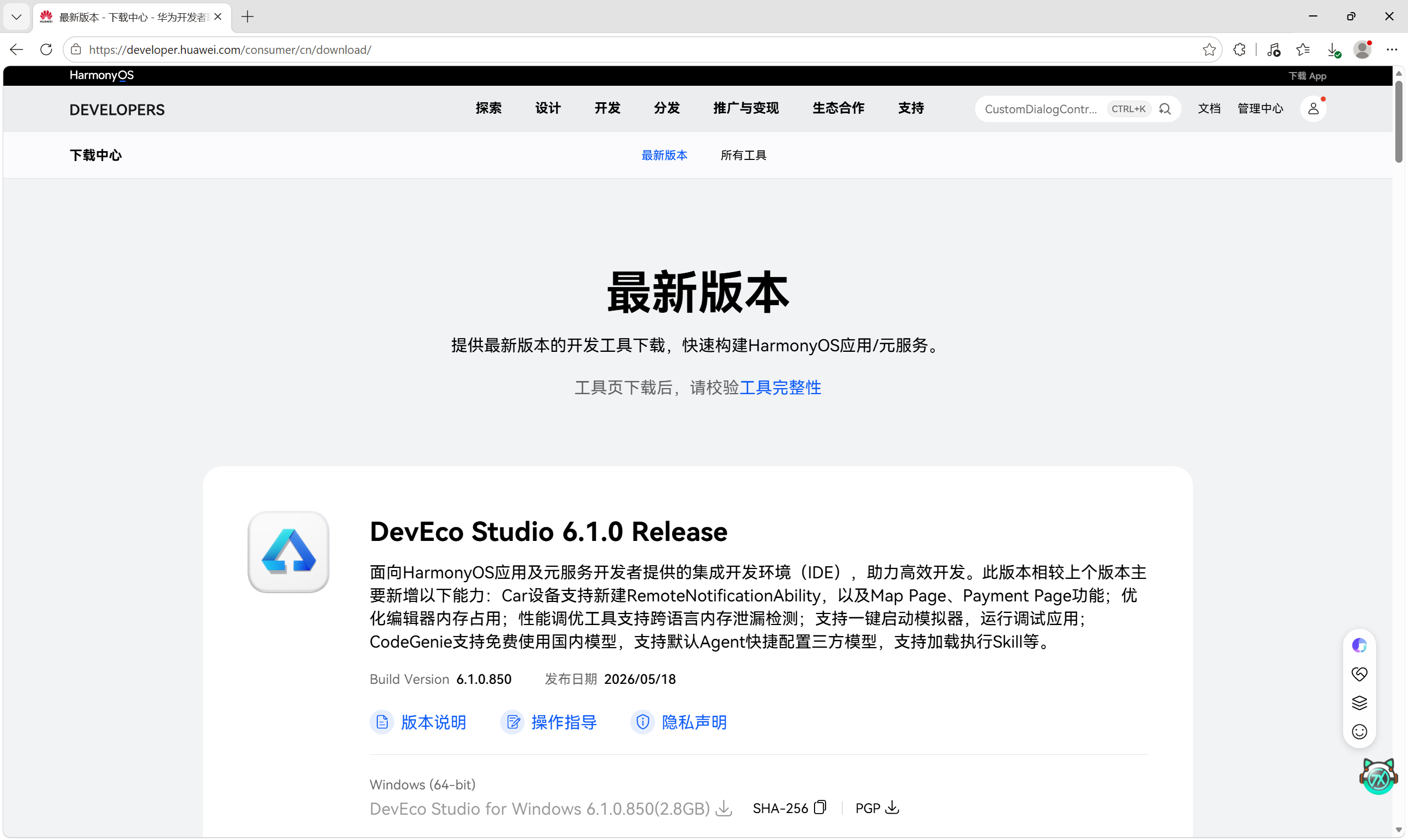Click the heart floating sidebar icon
The image size is (1408, 840).
tap(1359, 674)
